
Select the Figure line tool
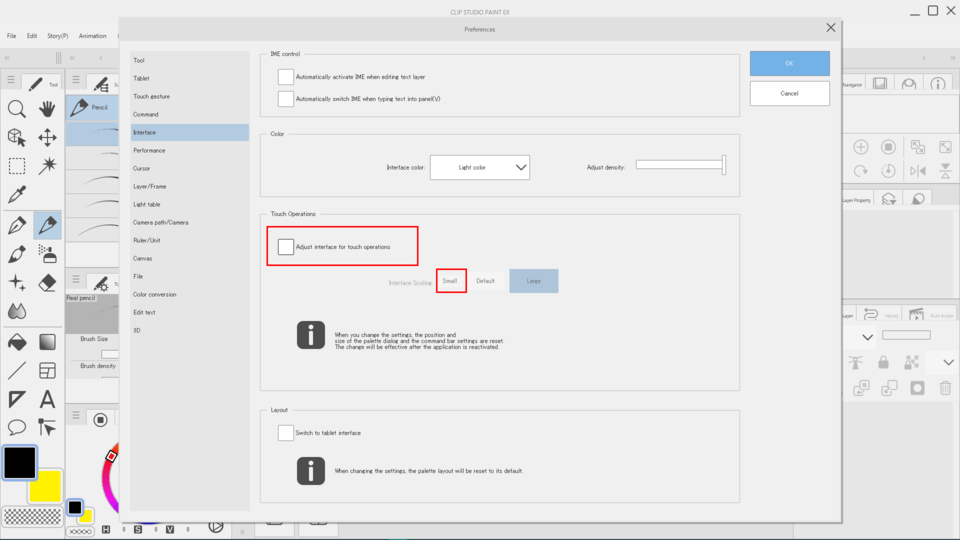(x=17, y=370)
